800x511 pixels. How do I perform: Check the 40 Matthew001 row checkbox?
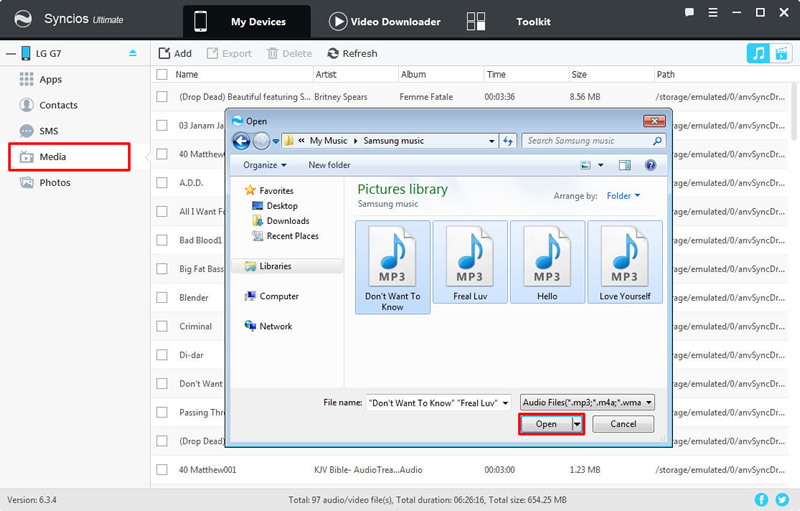[162, 469]
